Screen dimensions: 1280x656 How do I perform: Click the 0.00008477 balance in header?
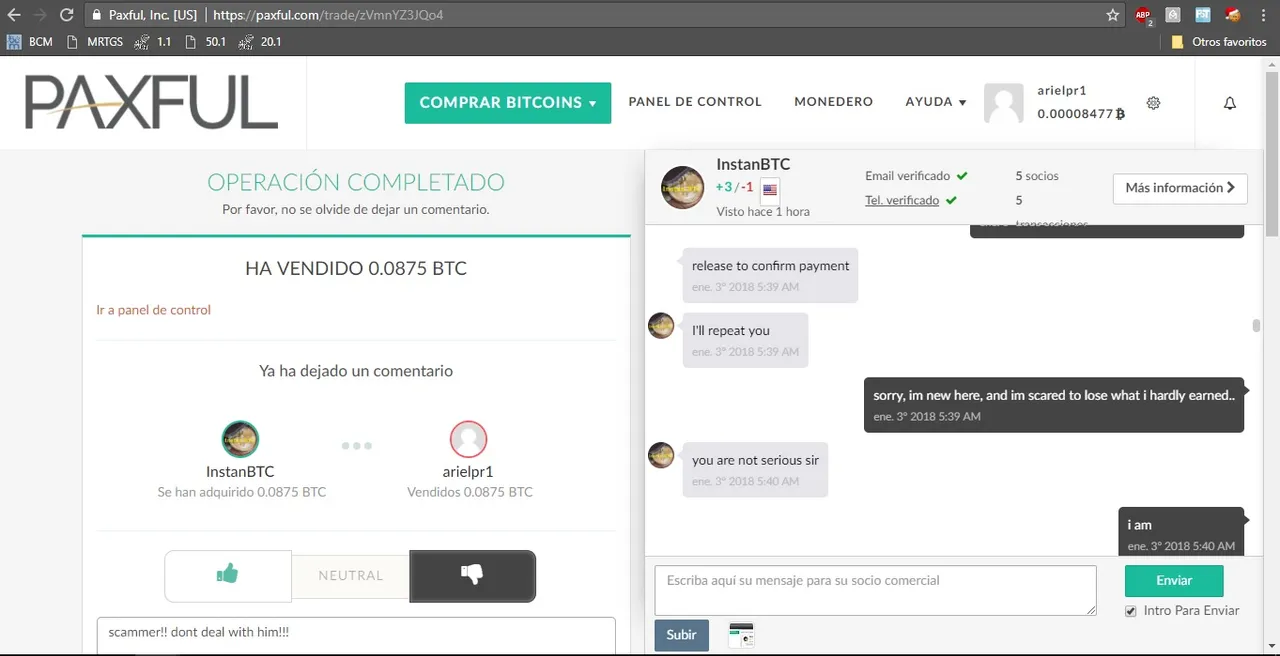pos(1081,114)
